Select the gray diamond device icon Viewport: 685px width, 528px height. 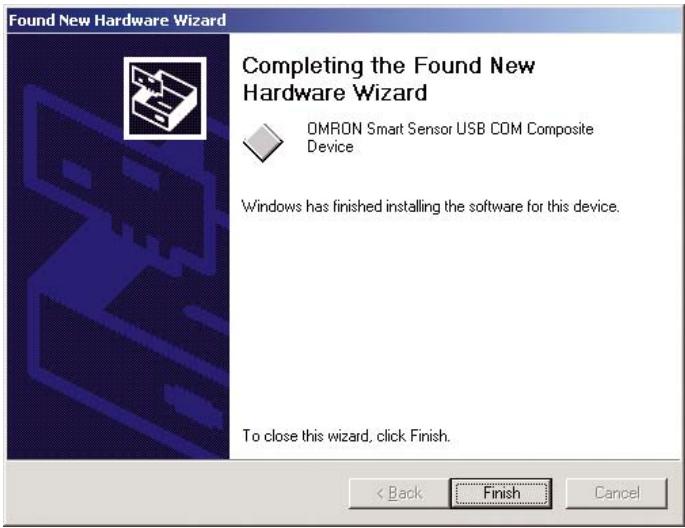(x=263, y=142)
